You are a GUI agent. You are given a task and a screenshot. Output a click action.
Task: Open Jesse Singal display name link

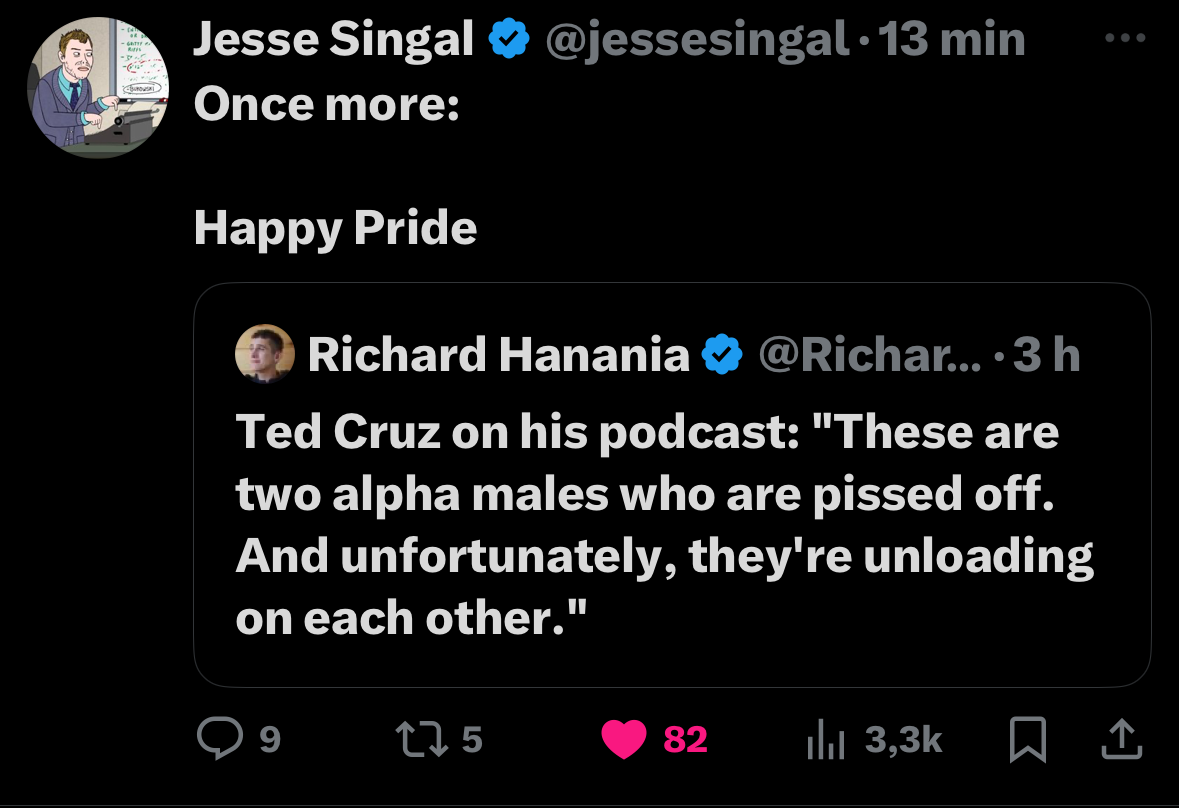334,39
